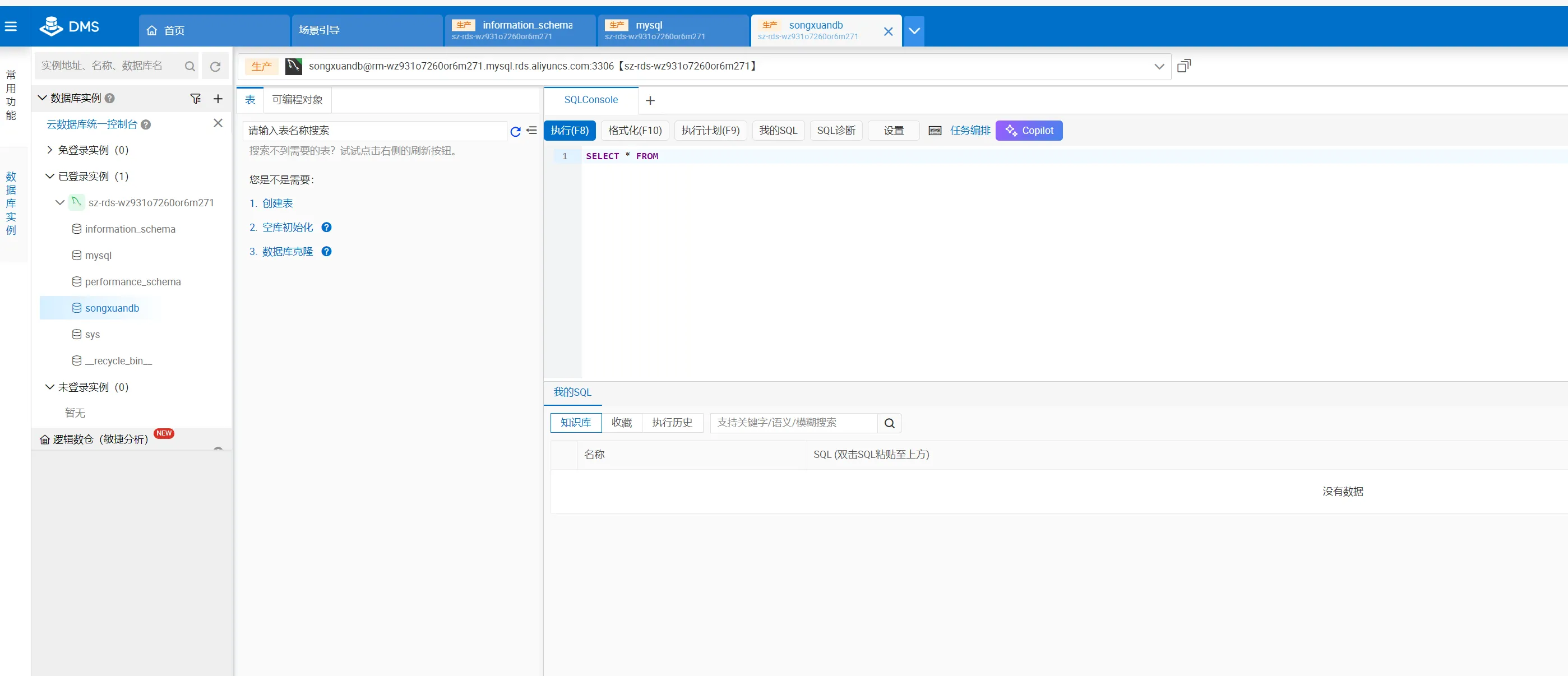Click the instance filter funnel icon

pyautogui.click(x=196, y=99)
